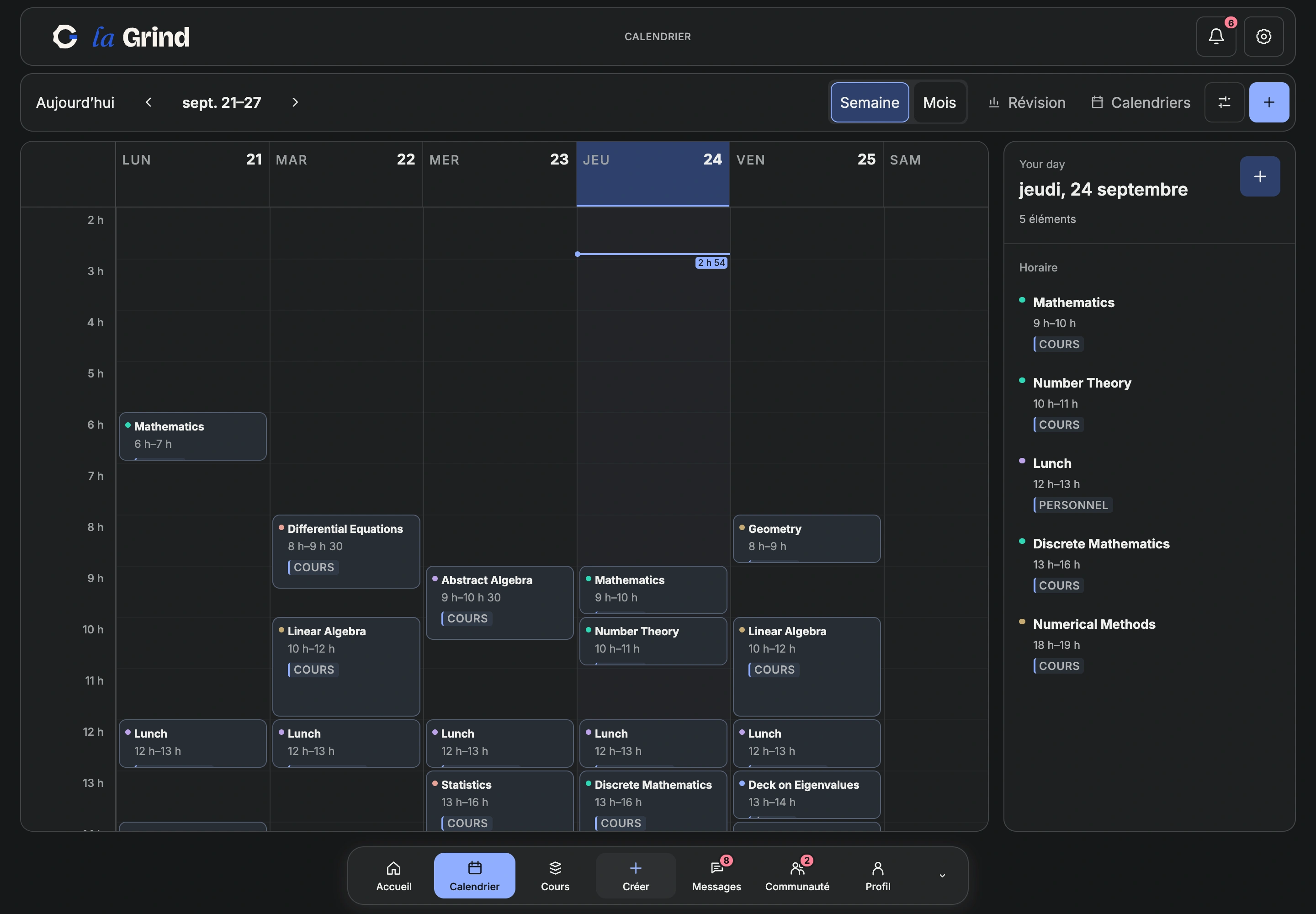
Task: Select Calendrier in bottom navigation
Action: coord(474,876)
